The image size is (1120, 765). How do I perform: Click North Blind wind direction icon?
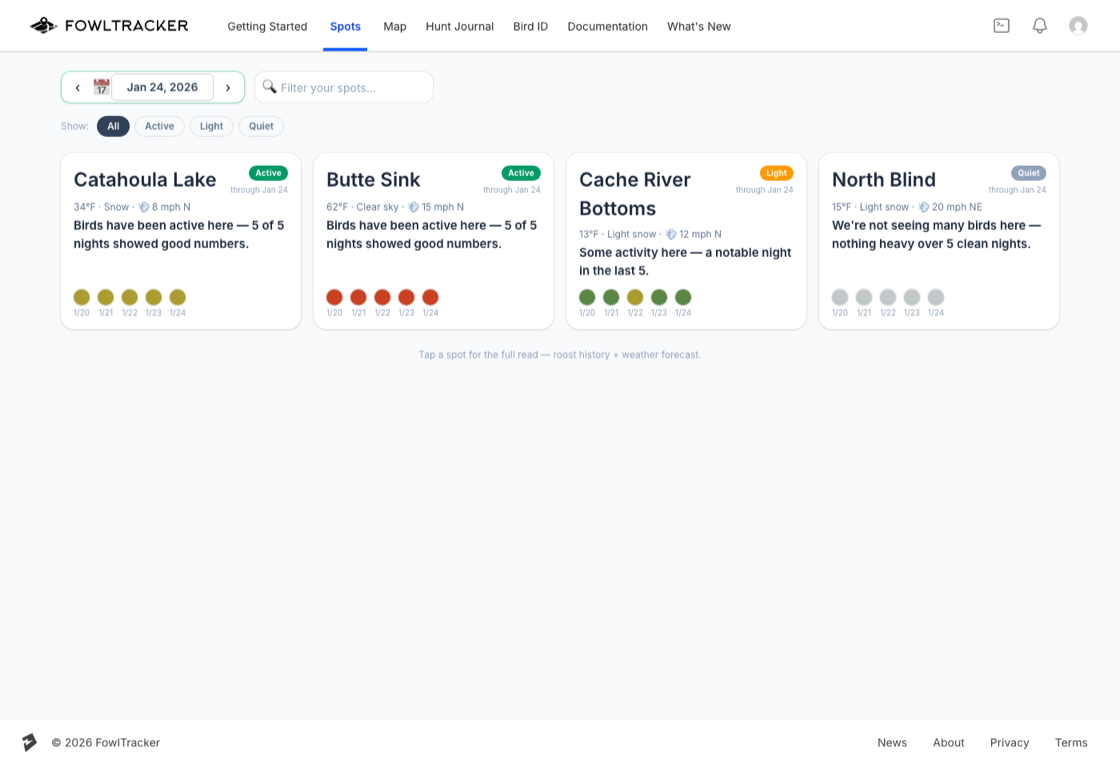coord(924,207)
